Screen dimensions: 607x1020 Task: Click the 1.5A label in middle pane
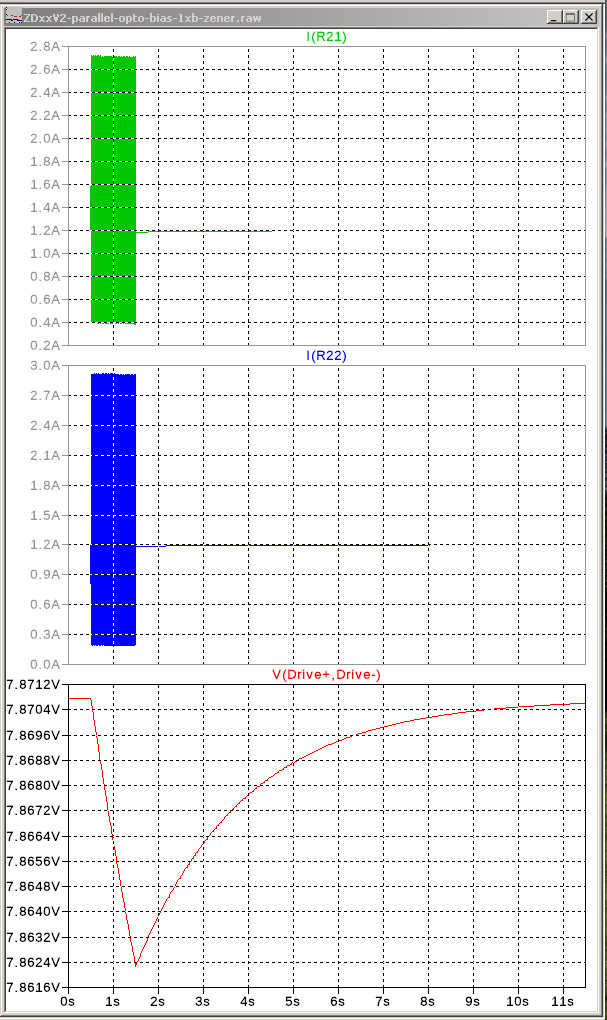[x=45, y=515]
